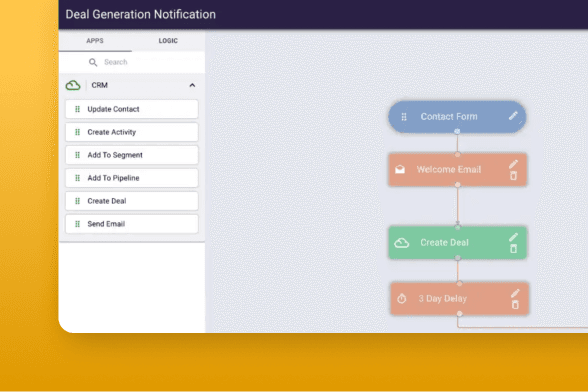Collapse the CRM section chevron

[192, 85]
